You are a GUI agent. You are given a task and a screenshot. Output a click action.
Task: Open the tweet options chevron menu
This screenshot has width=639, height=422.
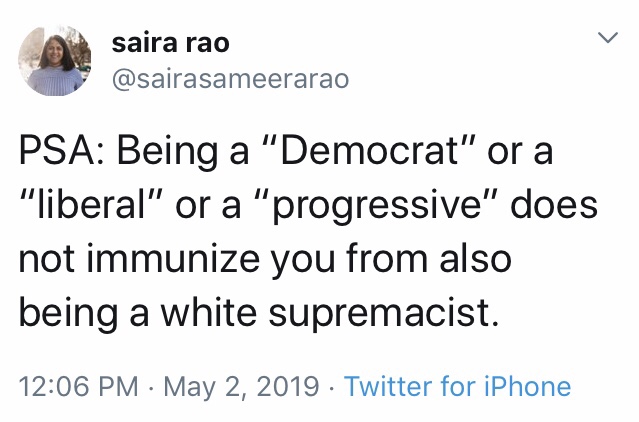[x=606, y=39]
